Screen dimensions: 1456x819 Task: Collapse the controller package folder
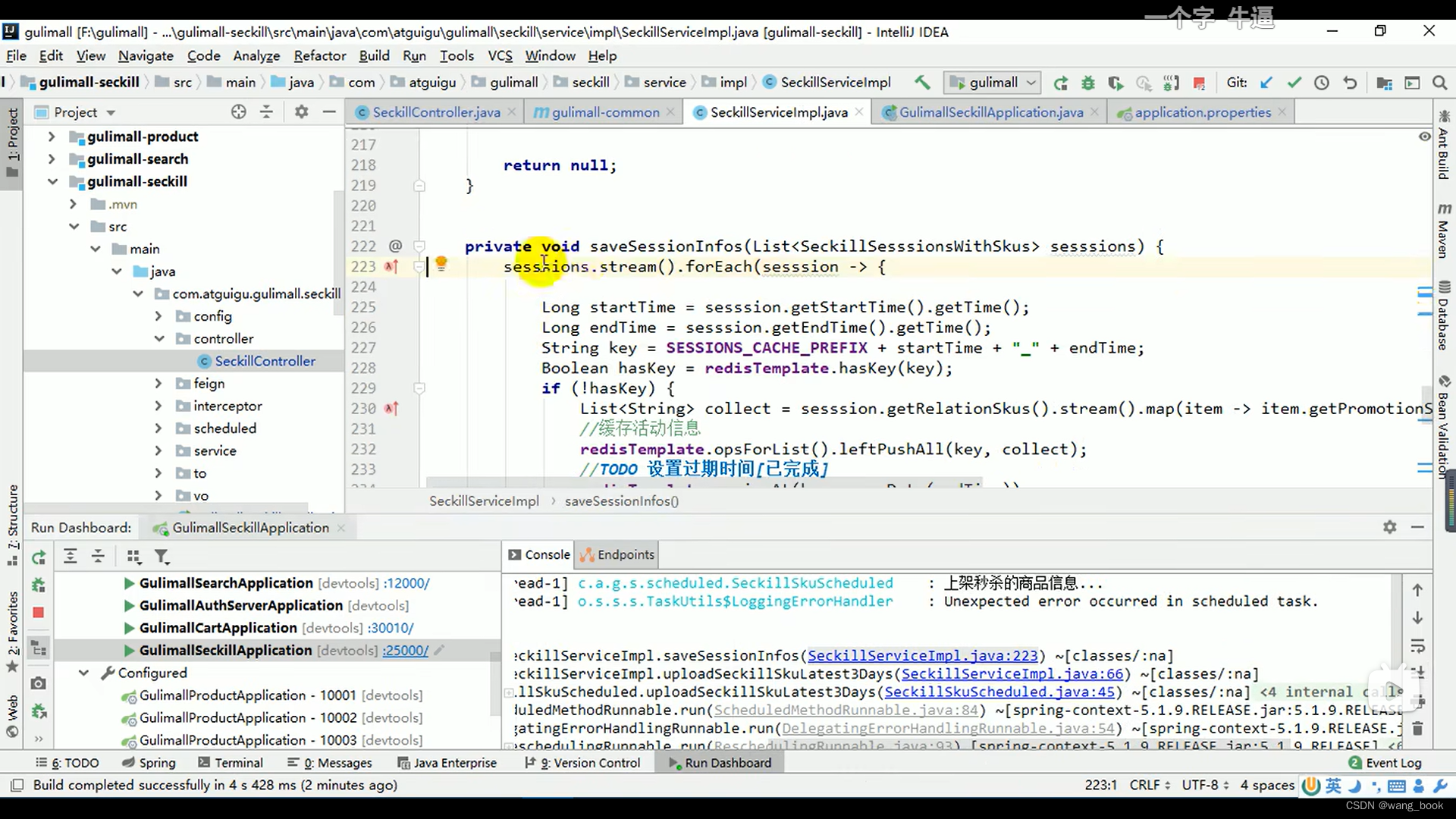point(158,339)
